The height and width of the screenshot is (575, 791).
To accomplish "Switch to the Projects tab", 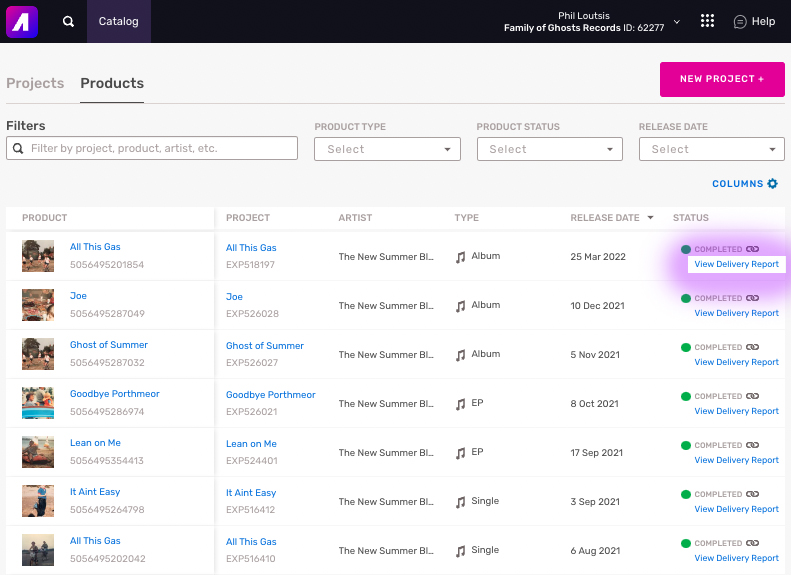I will point(35,83).
